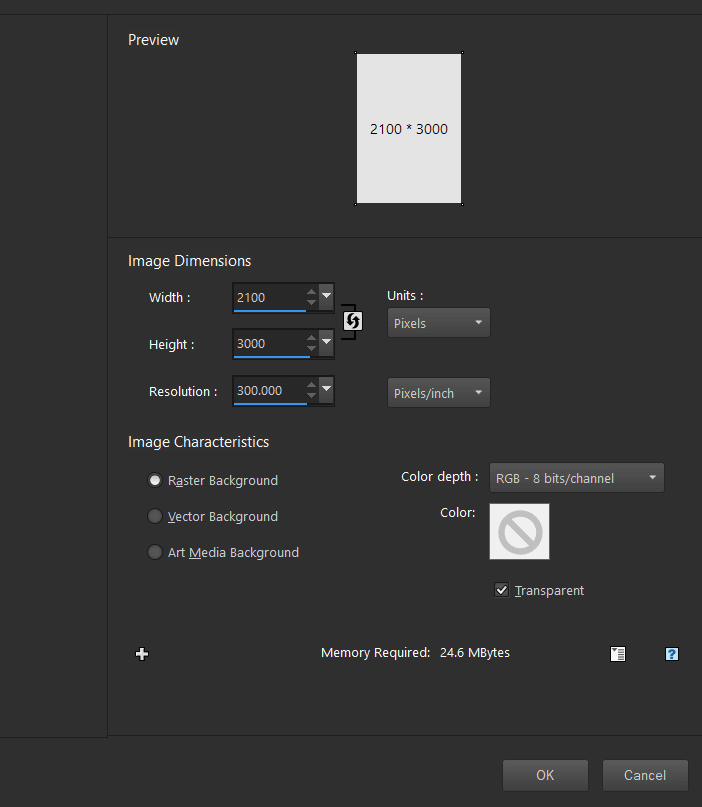Open the presets list icon beside the help icon

(x=618, y=654)
